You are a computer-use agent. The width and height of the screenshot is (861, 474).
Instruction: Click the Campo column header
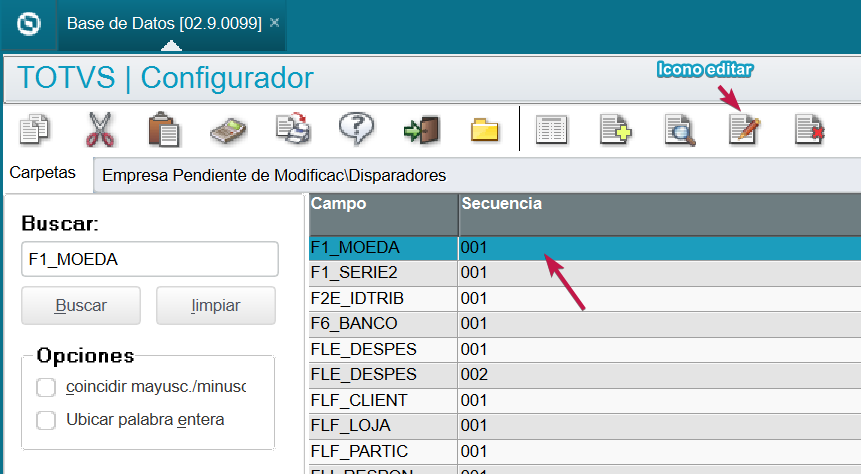point(383,214)
